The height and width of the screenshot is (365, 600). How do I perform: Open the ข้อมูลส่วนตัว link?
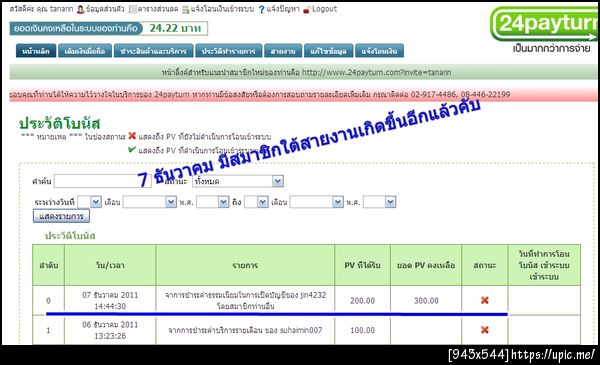tap(105, 9)
